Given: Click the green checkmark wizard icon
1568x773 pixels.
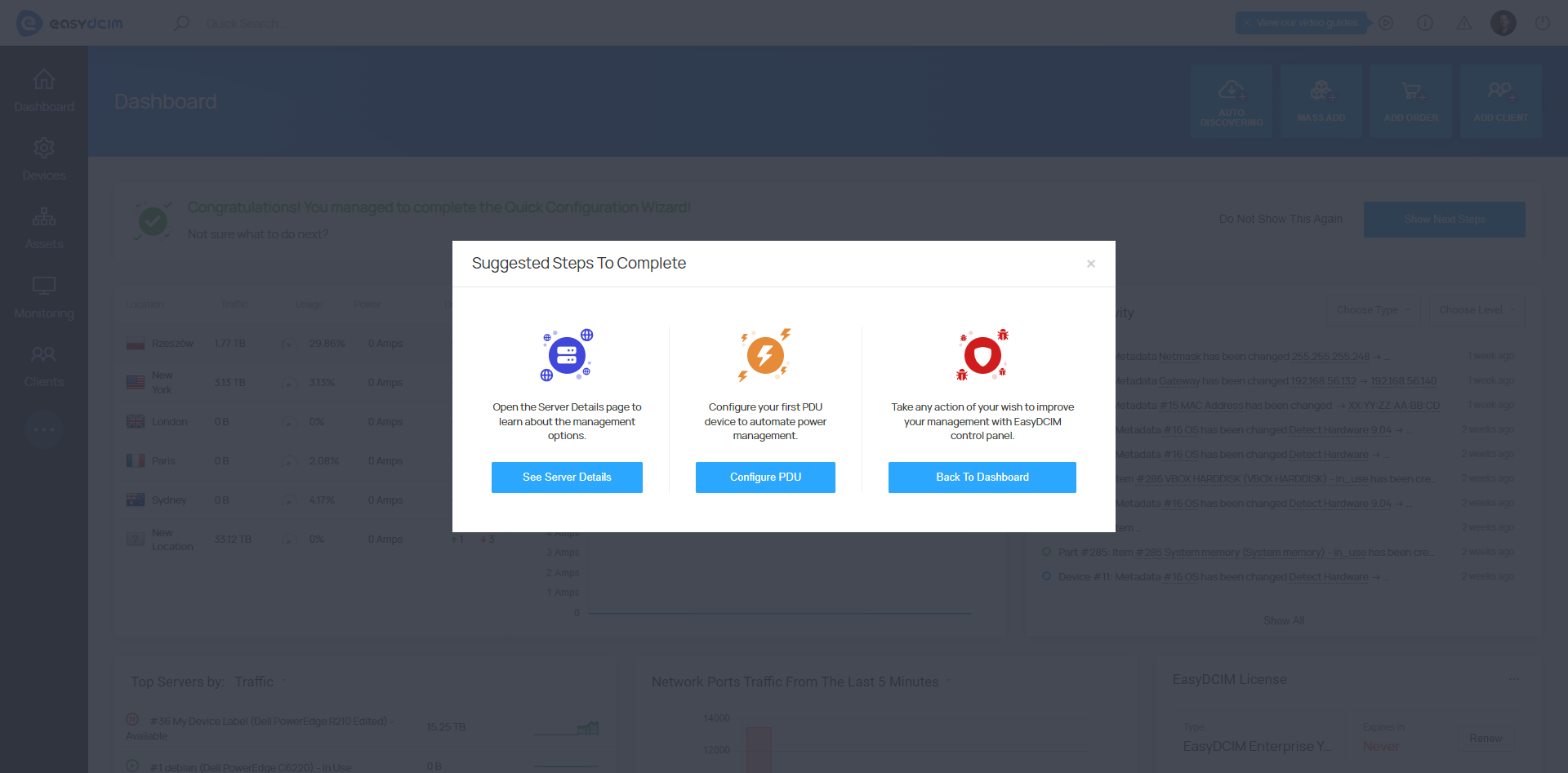Looking at the screenshot, I should tap(153, 220).
